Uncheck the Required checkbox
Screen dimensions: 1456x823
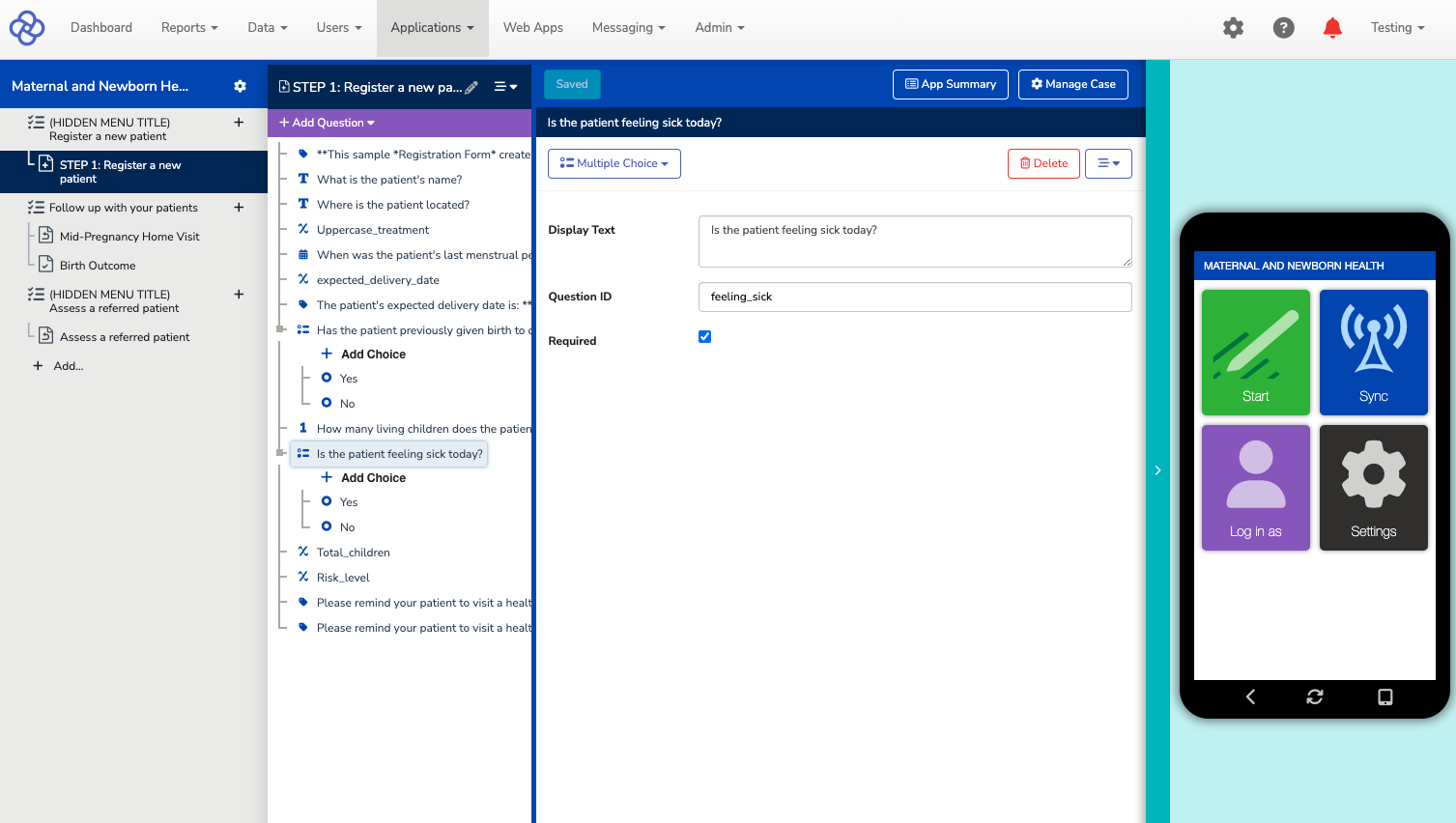[x=704, y=337]
